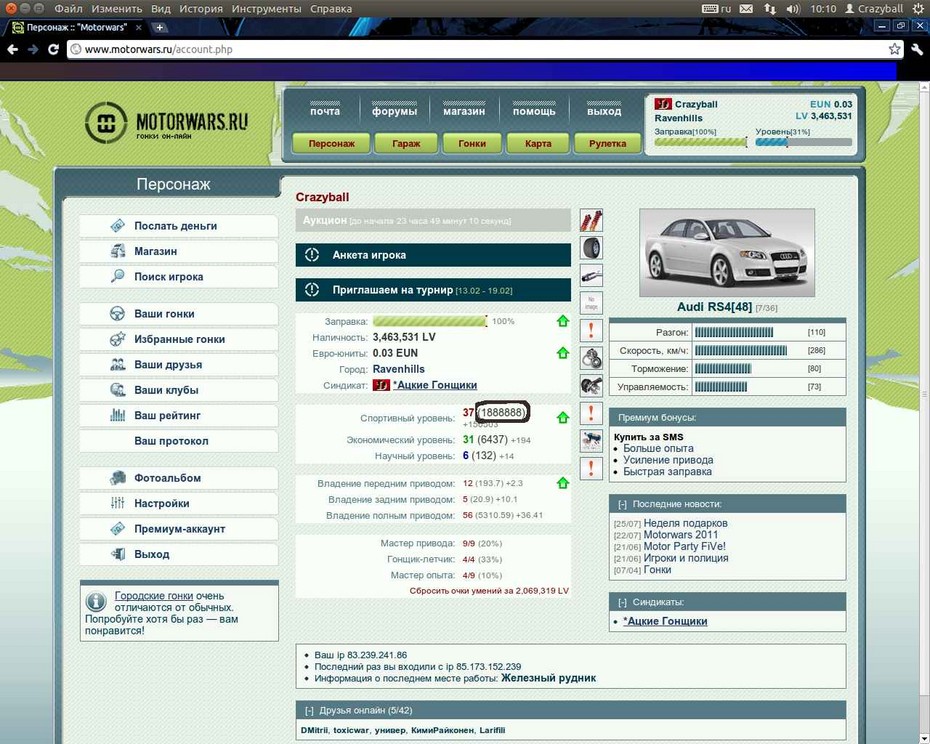Open Избранные гонки in the sidebar
The image size is (930, 744).
click(x=179, y=339)
